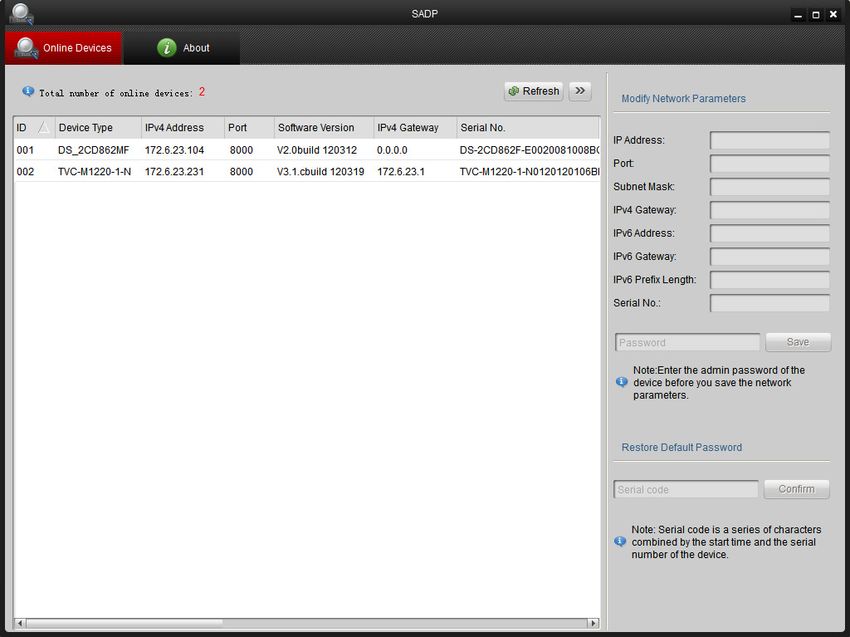Click serial number starting DS-2CD862F-E002
This screenshot has width=850, height=637.
pos(529,150)
